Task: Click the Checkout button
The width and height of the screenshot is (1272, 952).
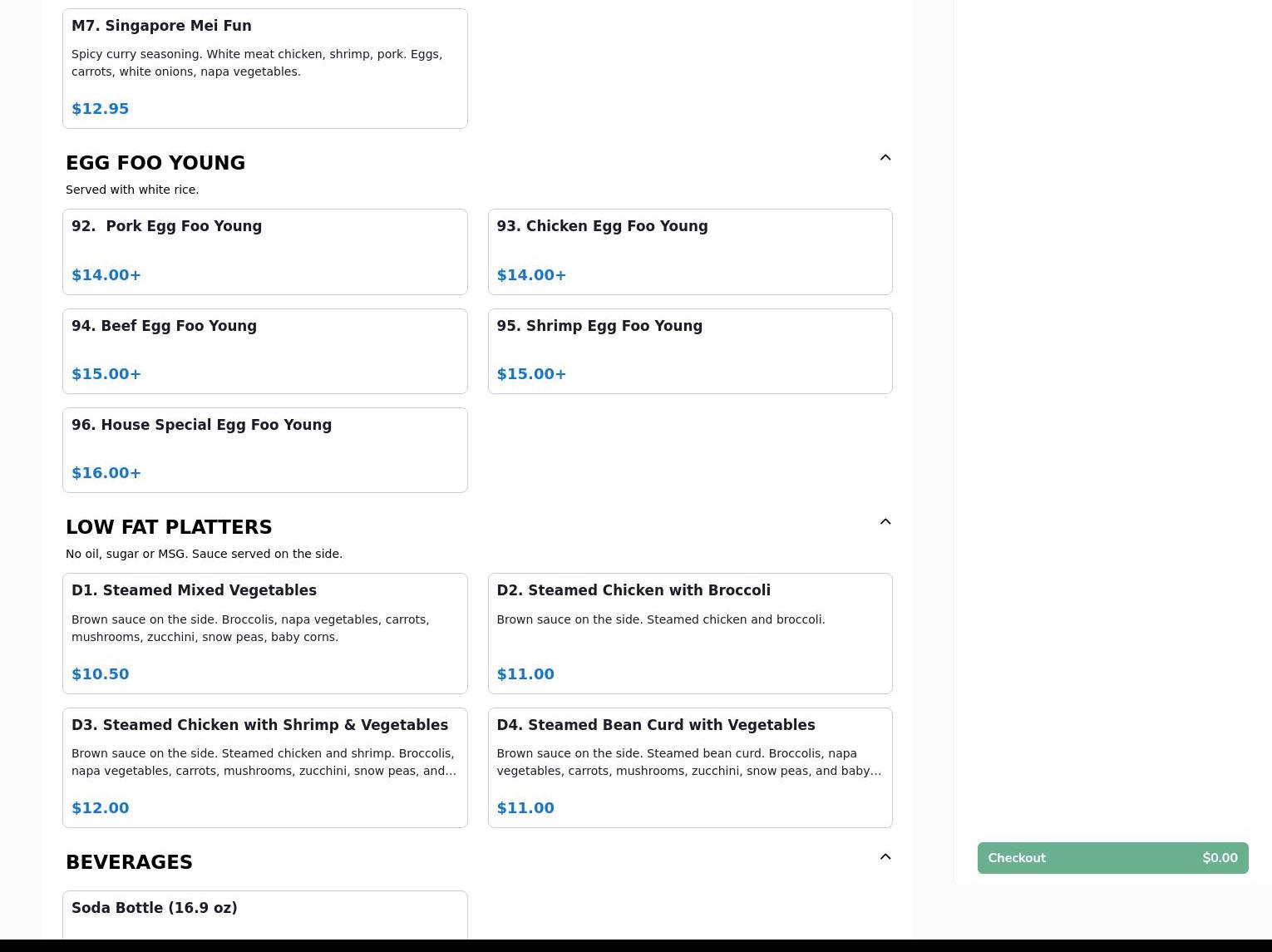Action: (x=1112, y=858)
